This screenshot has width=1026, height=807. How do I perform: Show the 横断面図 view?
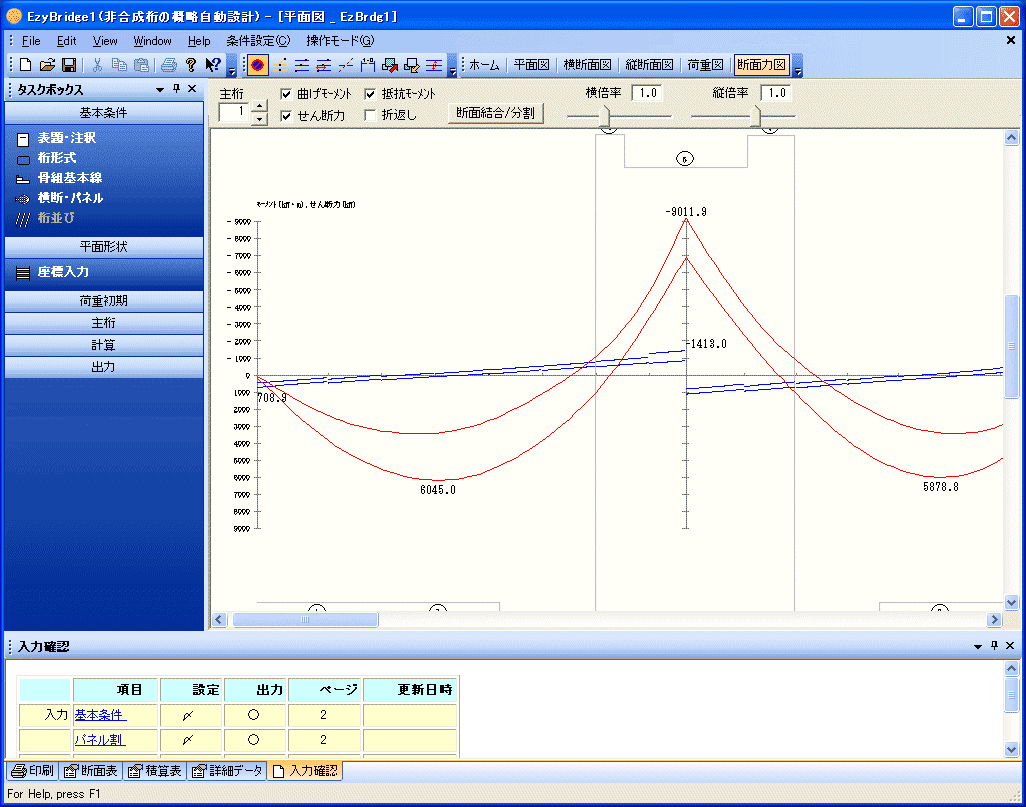coord(587,65)
